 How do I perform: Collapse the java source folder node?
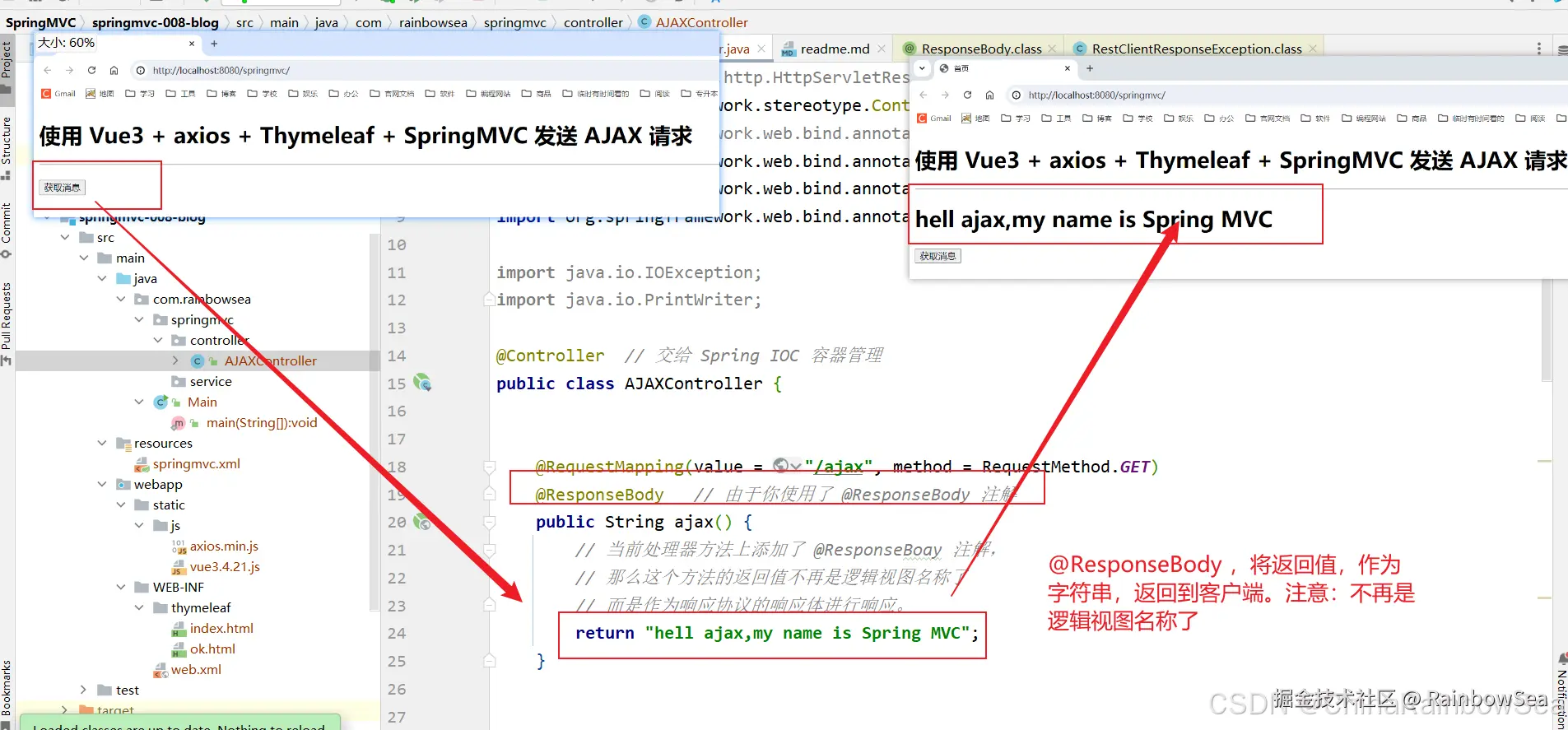point(102,278)
